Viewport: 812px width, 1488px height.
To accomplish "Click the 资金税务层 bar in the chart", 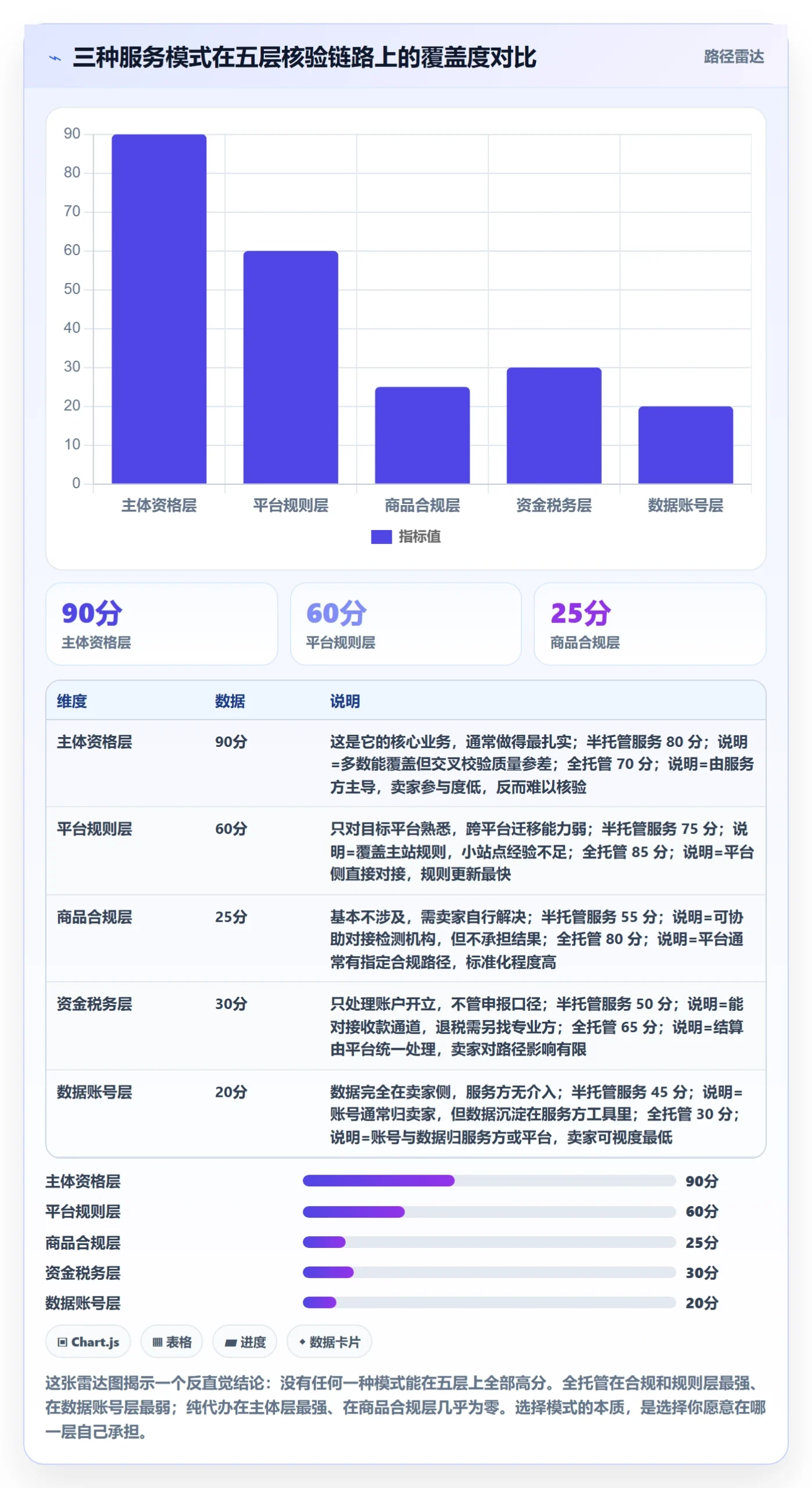I will click(x=554, y=425).
